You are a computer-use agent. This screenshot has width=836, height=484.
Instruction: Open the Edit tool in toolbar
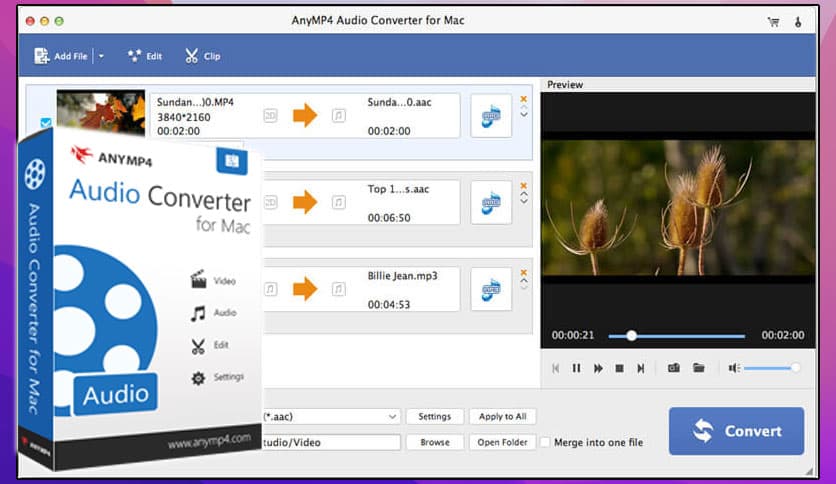coord(144,56)
